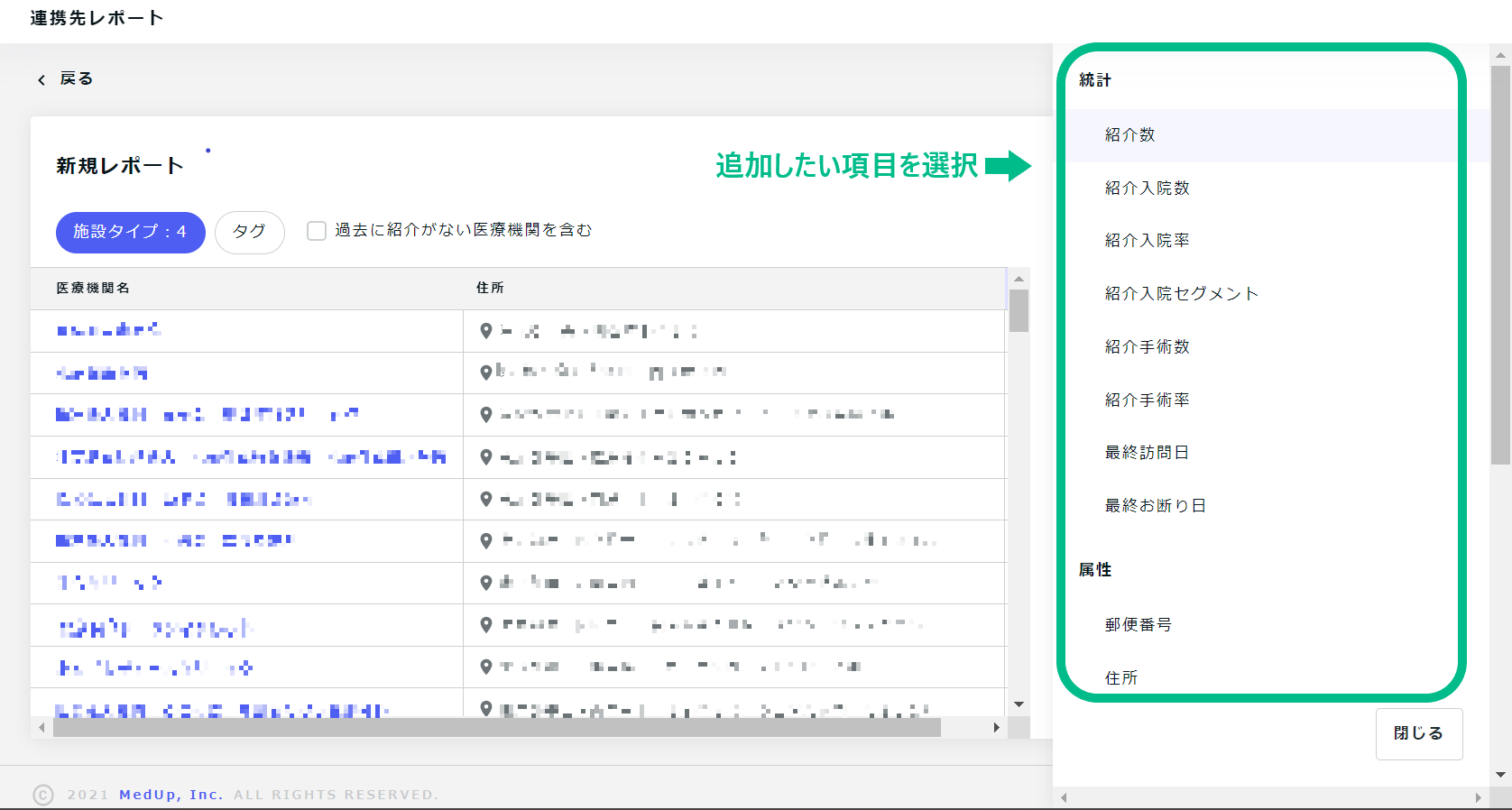Viewport: 1512px width, 810px height.
Task: Click the table horizontal scrollbar thumb
Action: tap(497, 727)
